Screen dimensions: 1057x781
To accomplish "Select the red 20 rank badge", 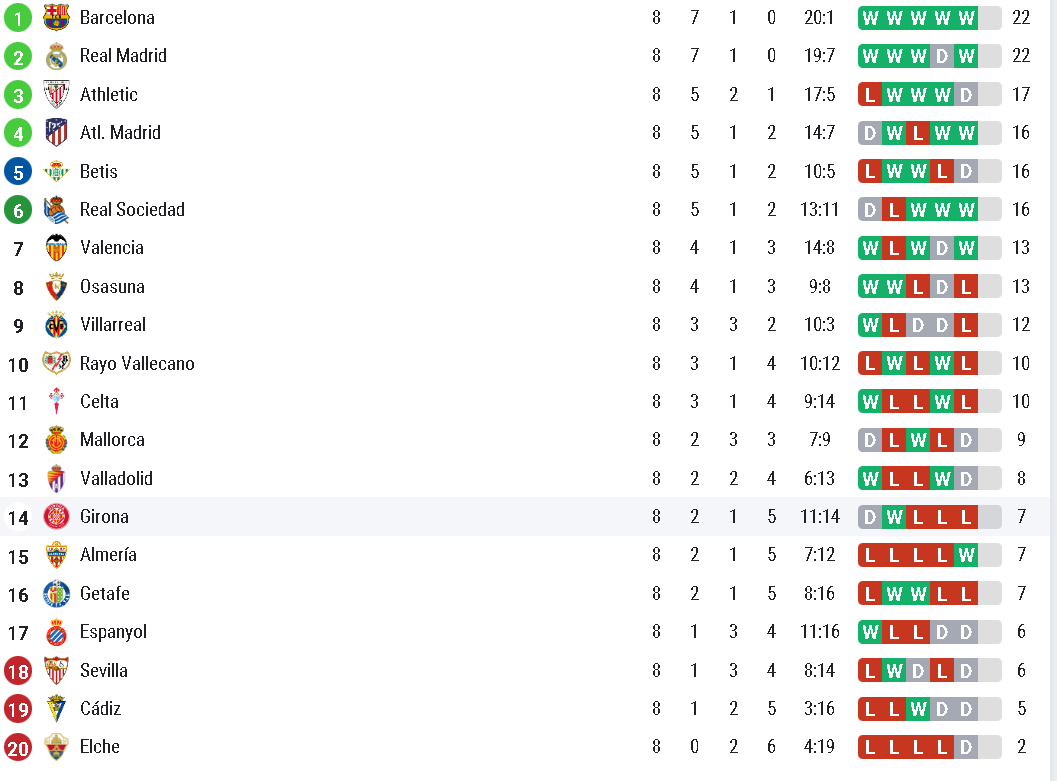I will coord(18,747).
